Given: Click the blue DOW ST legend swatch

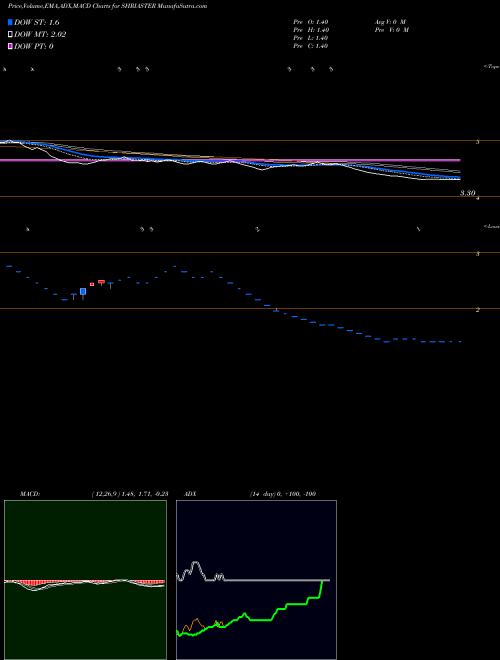Looking at the screenshot, I should point(10,22).
